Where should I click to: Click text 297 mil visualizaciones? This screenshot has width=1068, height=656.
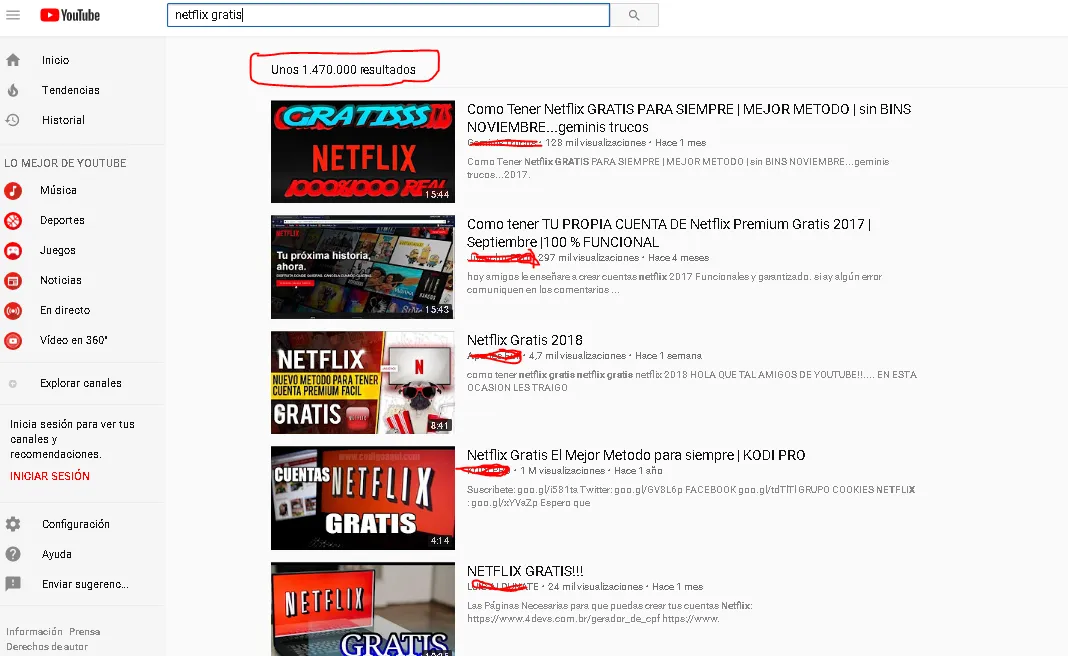[588, 257]
